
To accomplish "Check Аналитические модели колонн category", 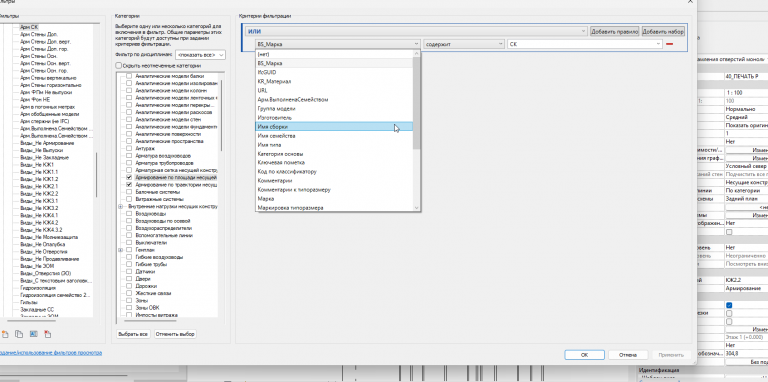I will click(129, 91).
